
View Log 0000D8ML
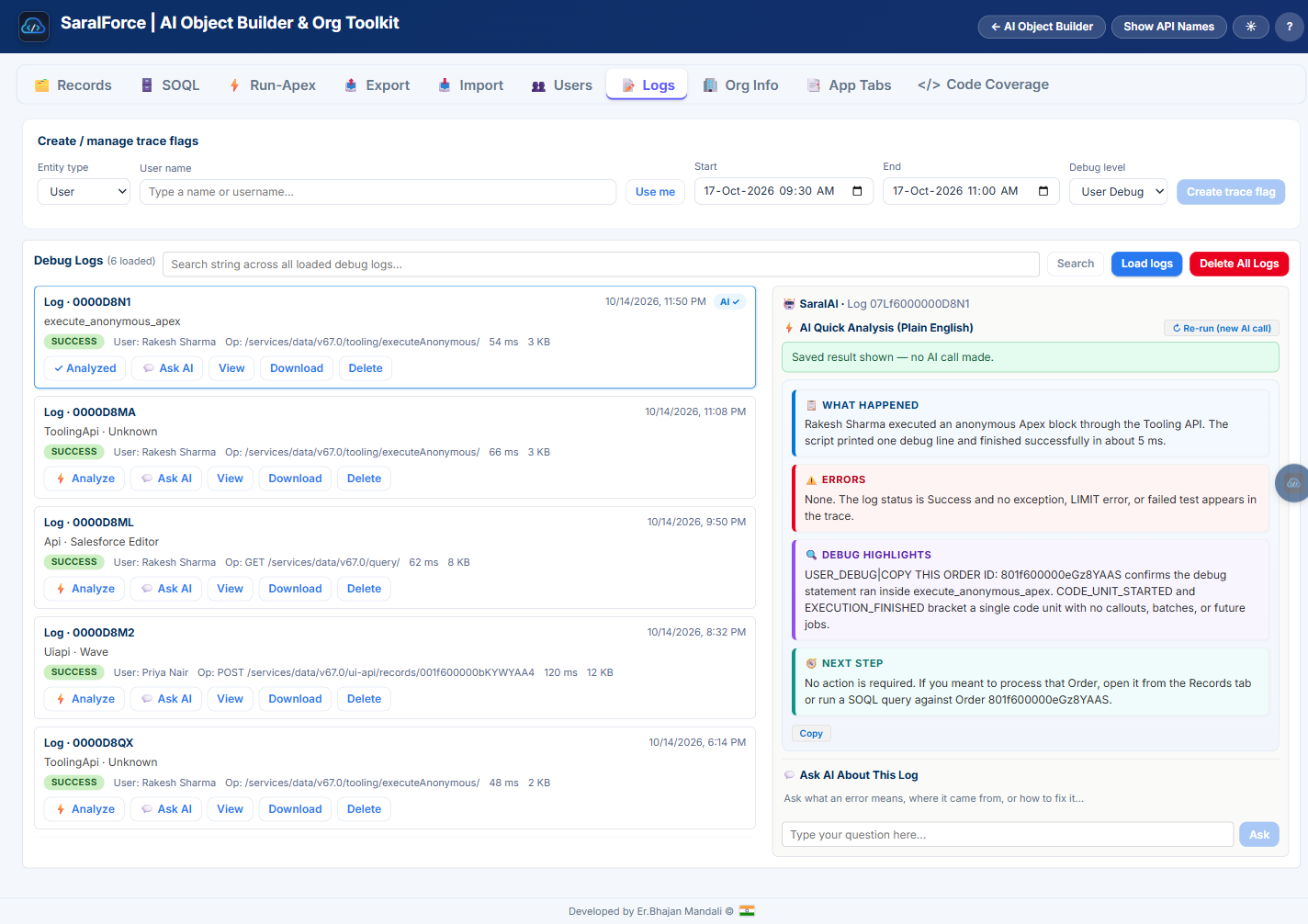[230, 589]
